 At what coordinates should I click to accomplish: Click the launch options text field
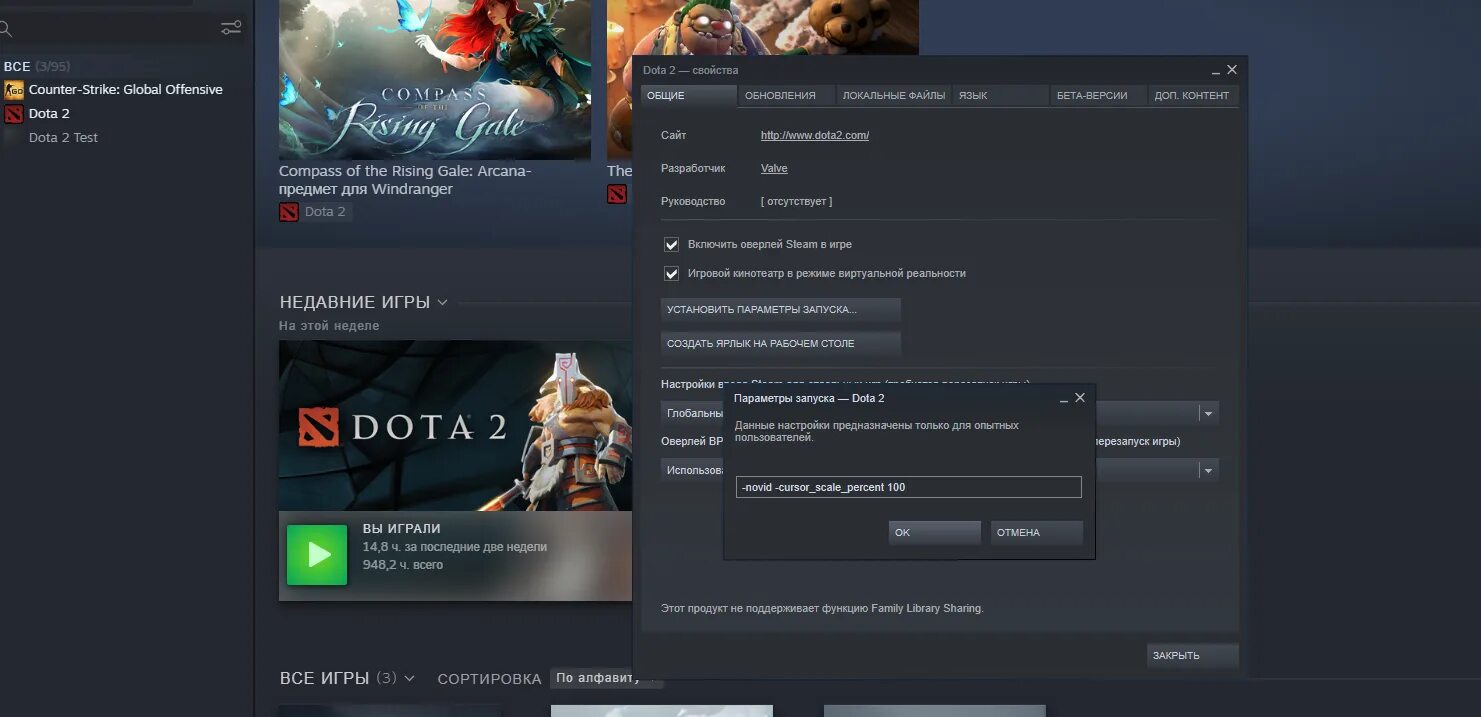click(908, 487)
